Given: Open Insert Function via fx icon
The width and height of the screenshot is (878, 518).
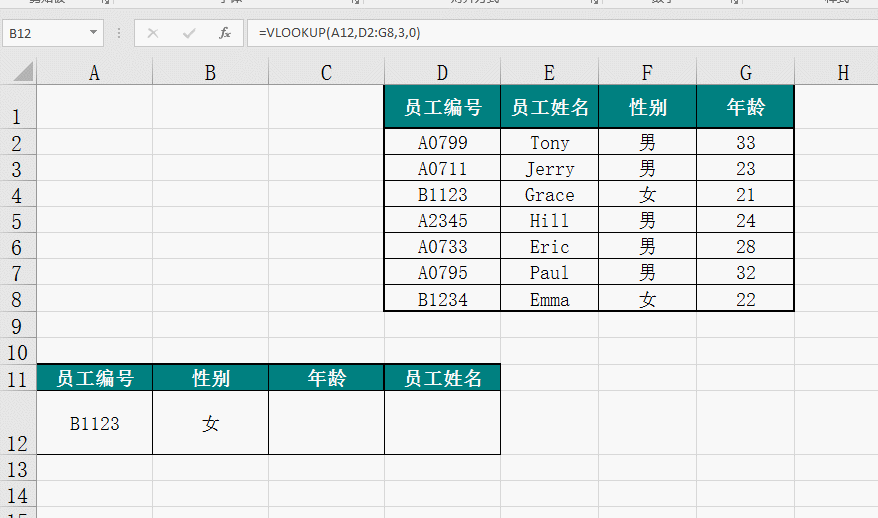Looking at the screenshot, I should (x=225, y=34).
